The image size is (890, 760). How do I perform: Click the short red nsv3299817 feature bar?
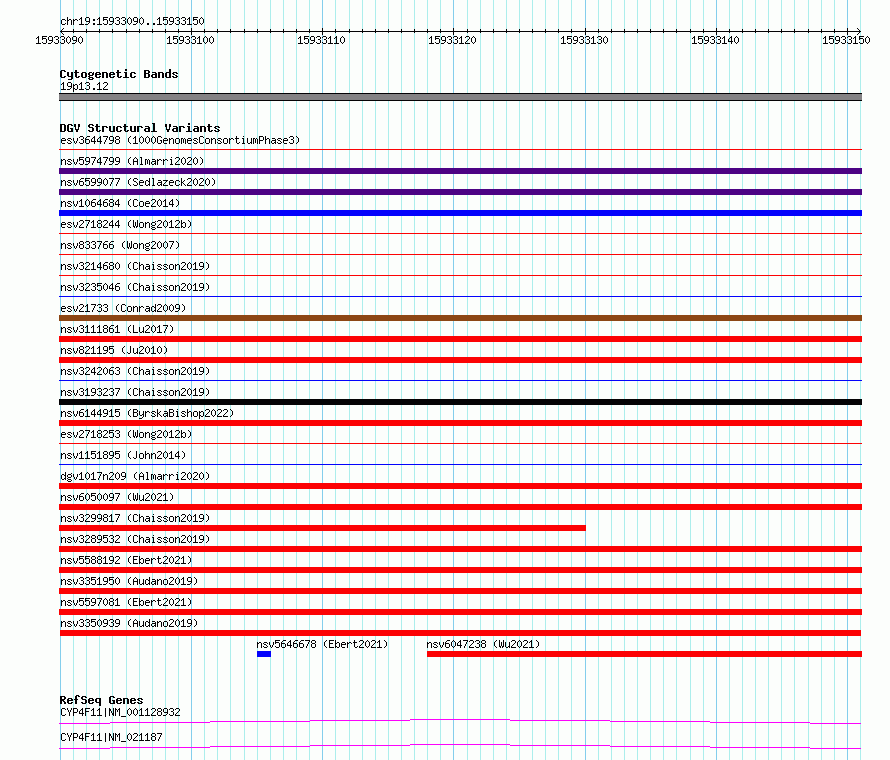click(322, 528)
